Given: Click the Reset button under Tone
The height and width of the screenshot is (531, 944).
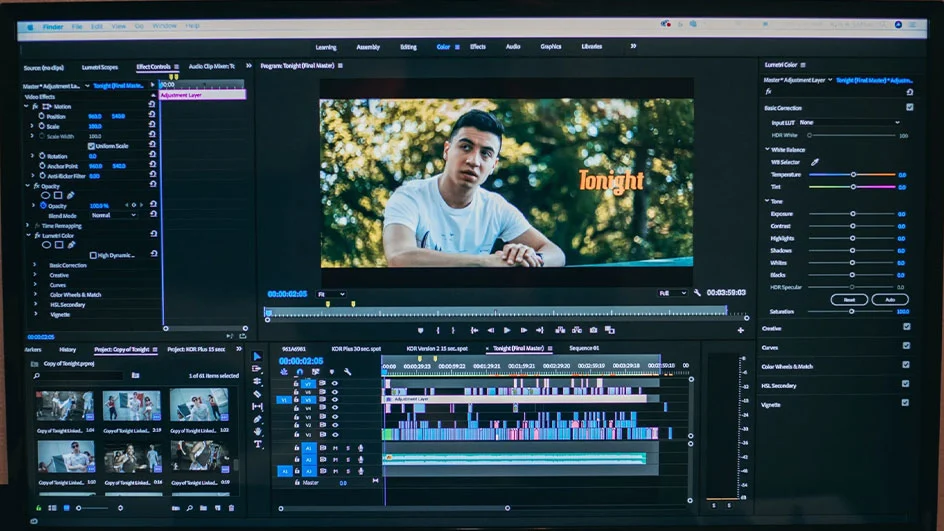Looking at the screenshot, I should (x=848, y=299).
